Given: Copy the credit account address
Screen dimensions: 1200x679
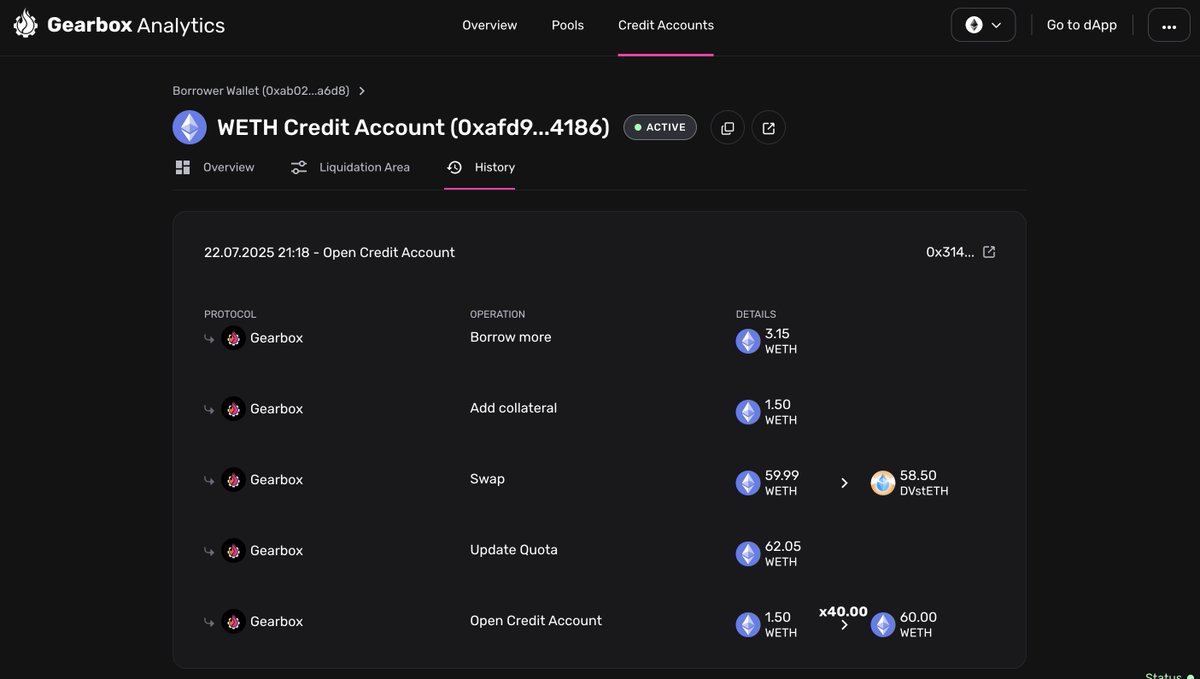Looking at the screenshot, I should click(728, 127).
